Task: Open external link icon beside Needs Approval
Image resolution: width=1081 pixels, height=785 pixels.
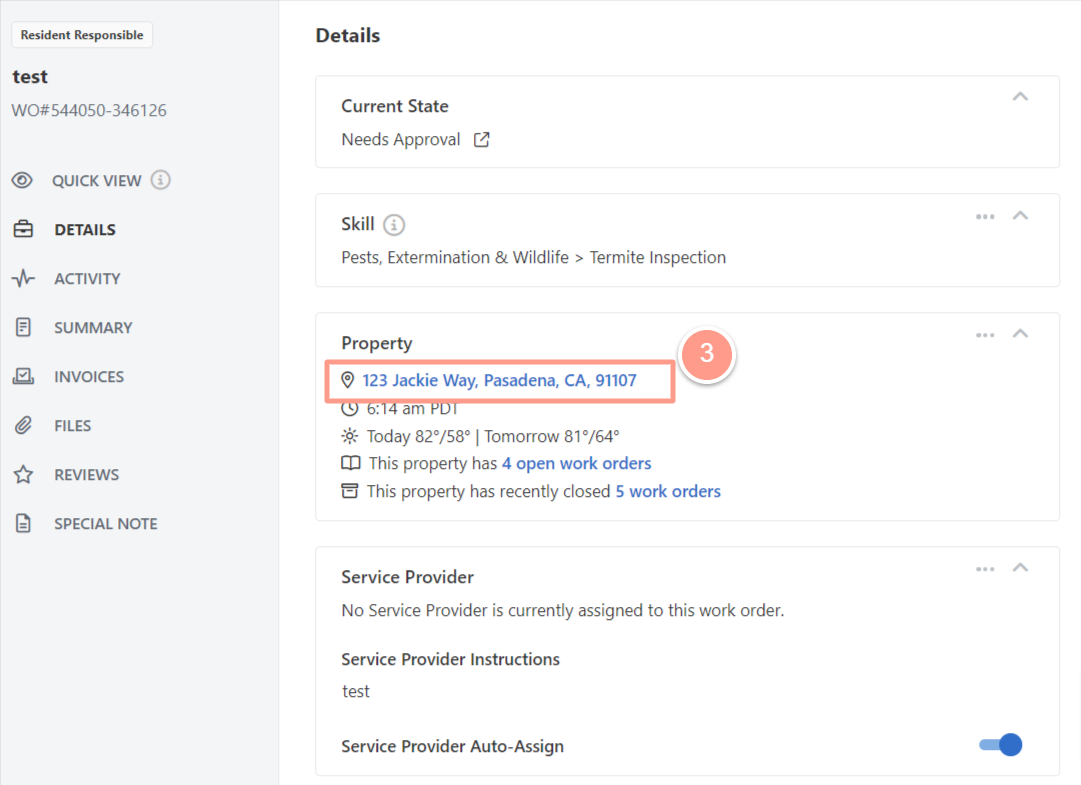Action: (481, 140)
